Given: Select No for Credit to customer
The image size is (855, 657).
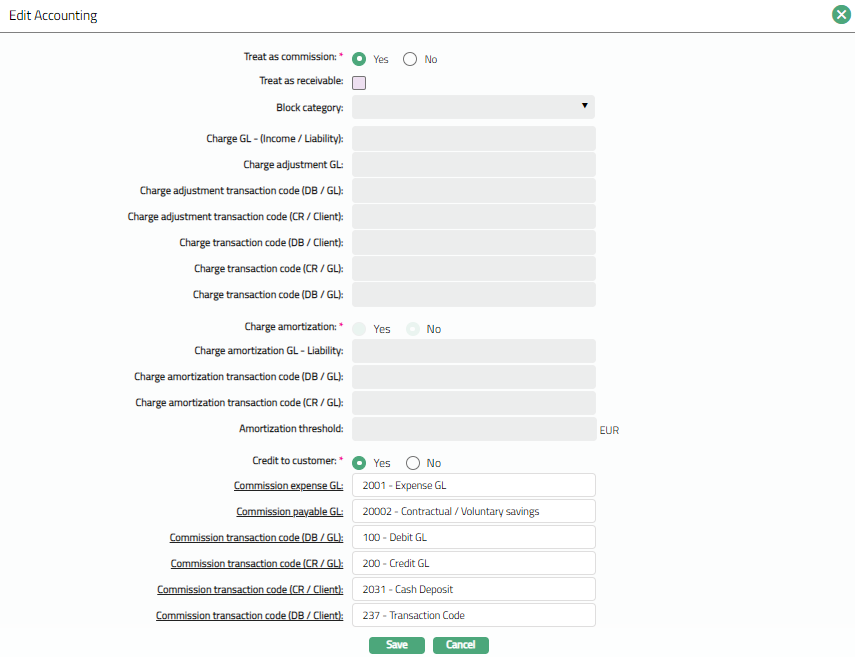Looking at the screenshot, I should point(412,463).
